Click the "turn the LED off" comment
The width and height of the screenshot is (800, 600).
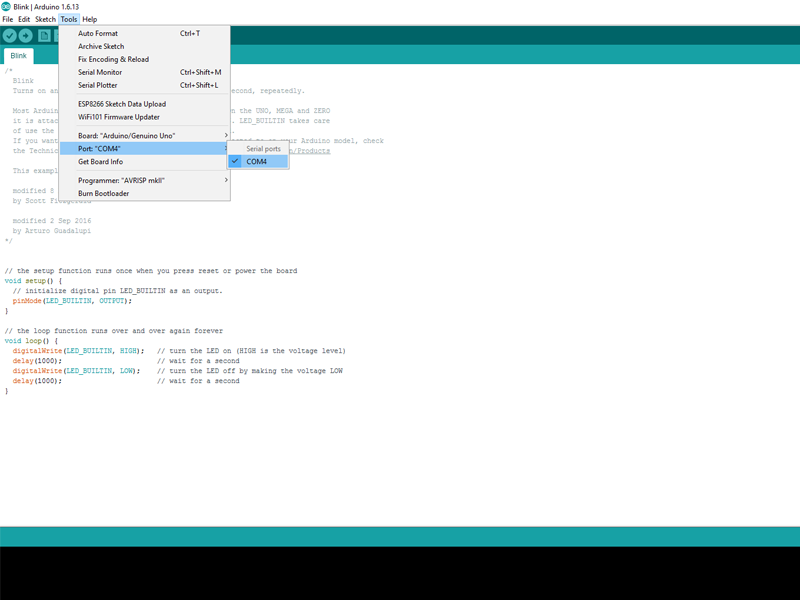250,371
